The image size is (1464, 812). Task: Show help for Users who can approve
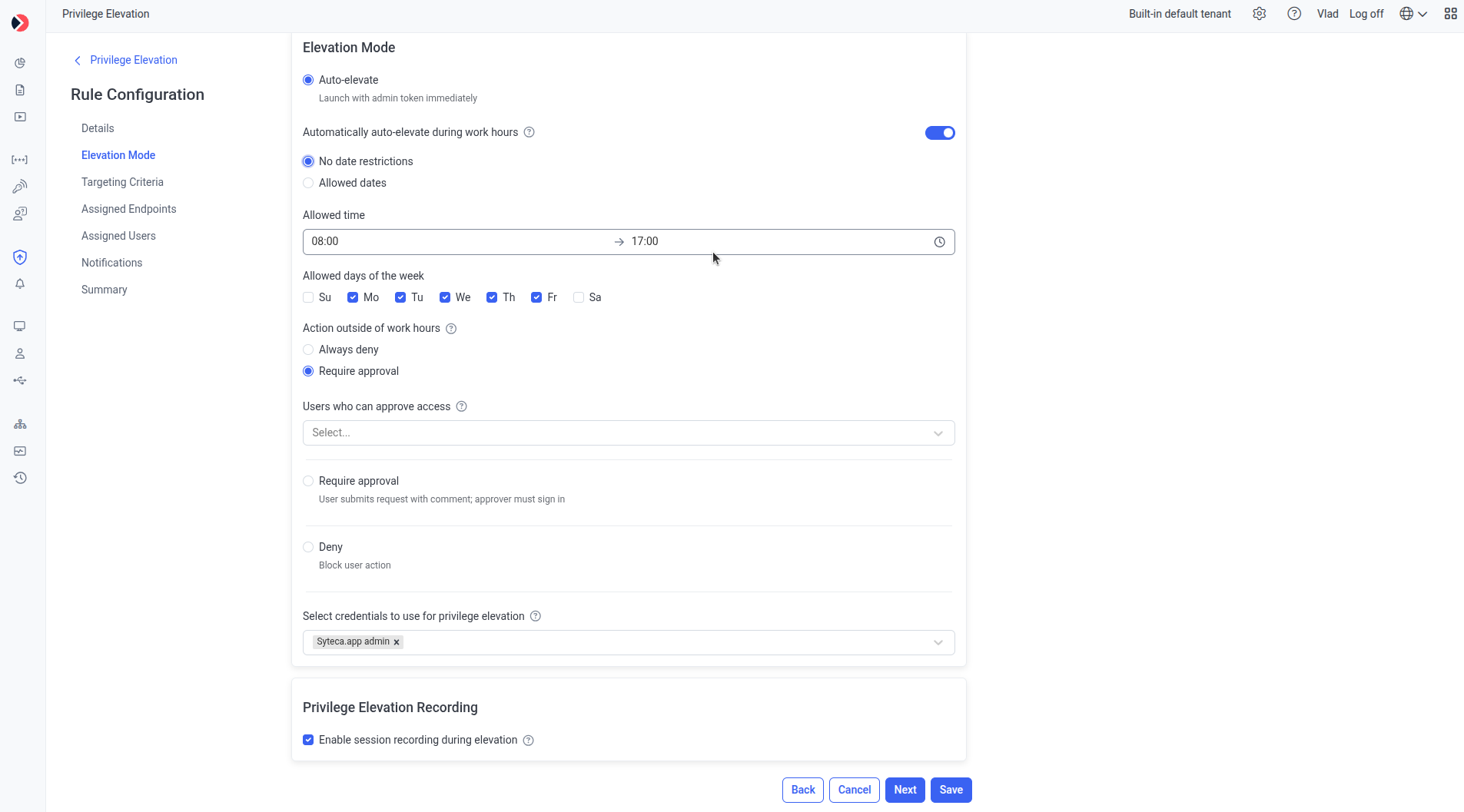461,406
